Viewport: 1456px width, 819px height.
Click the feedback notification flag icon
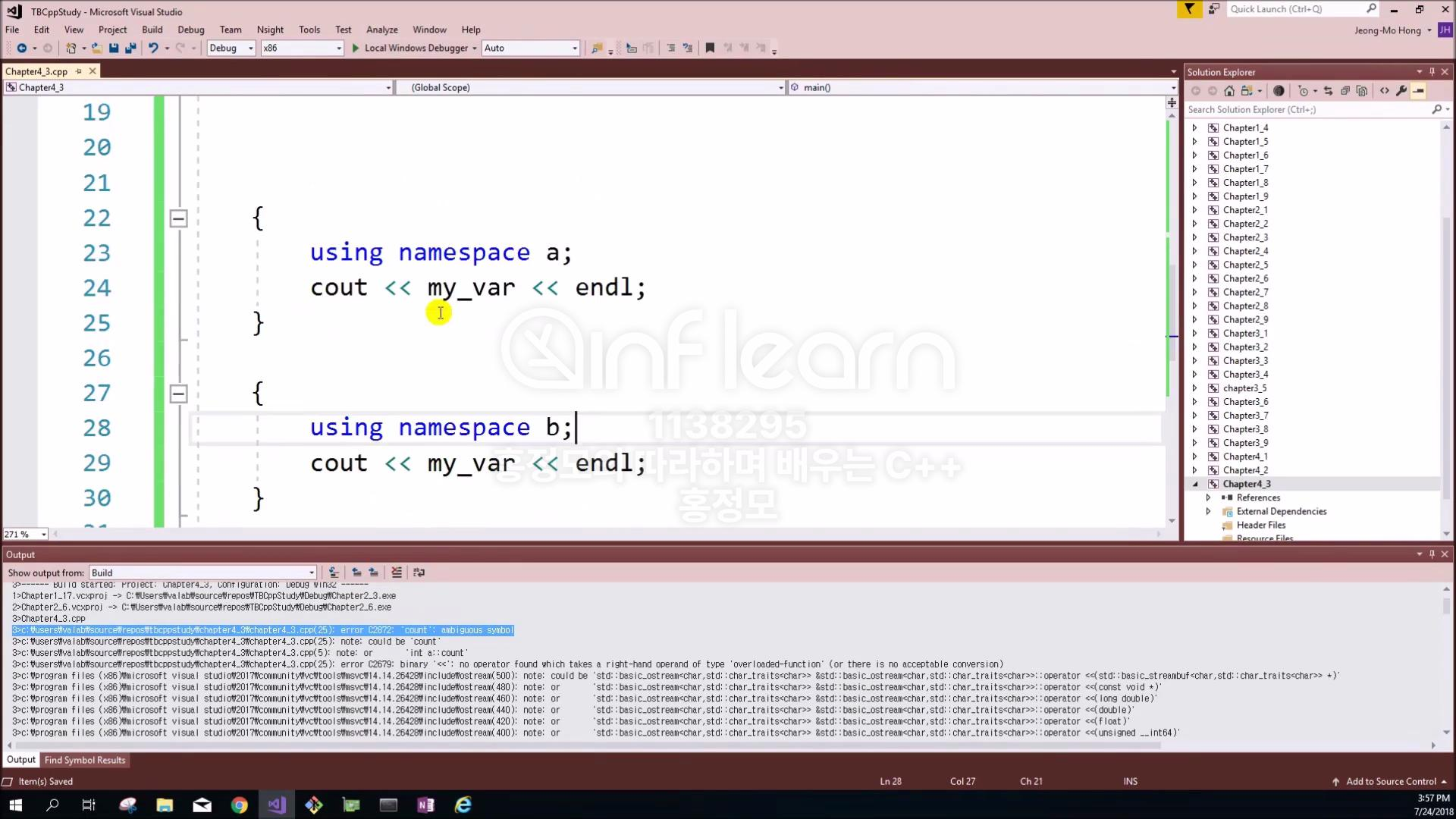click(1189, 9)
